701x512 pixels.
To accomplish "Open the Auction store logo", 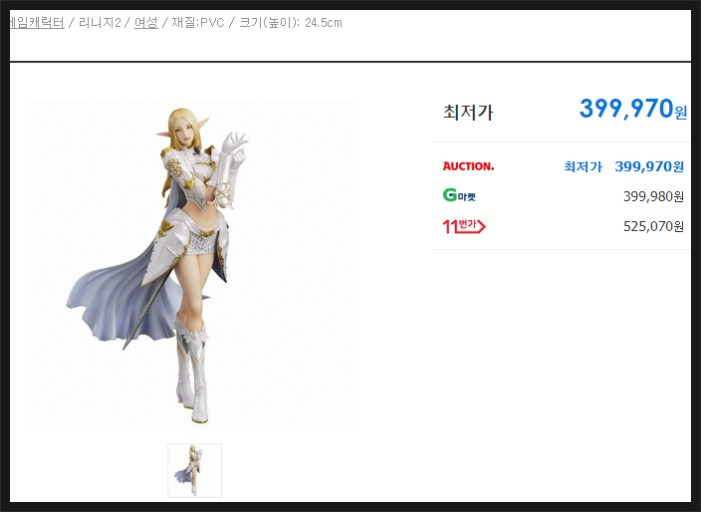I will click(468, 166).
